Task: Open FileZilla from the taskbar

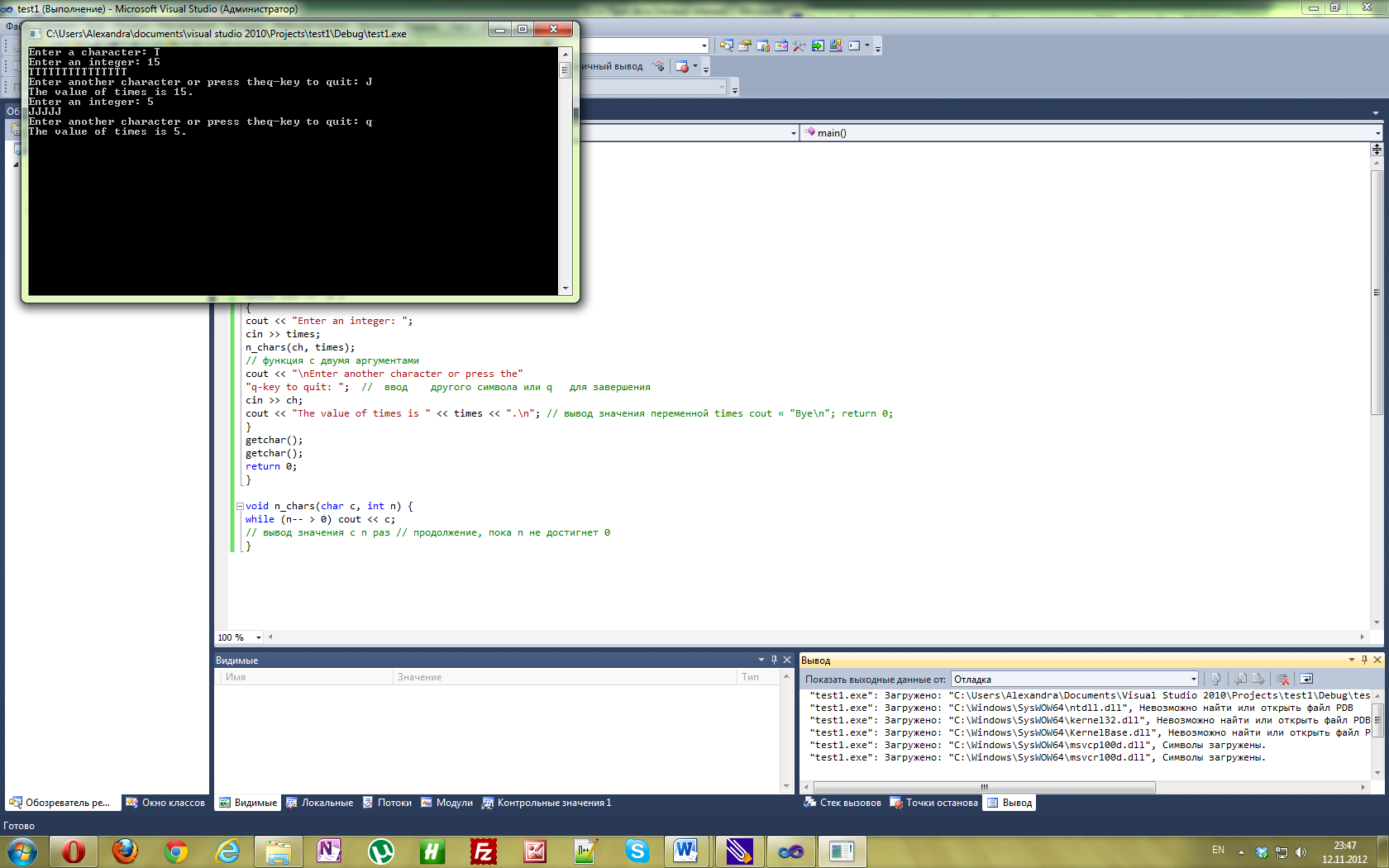Action: click(484, 851)
